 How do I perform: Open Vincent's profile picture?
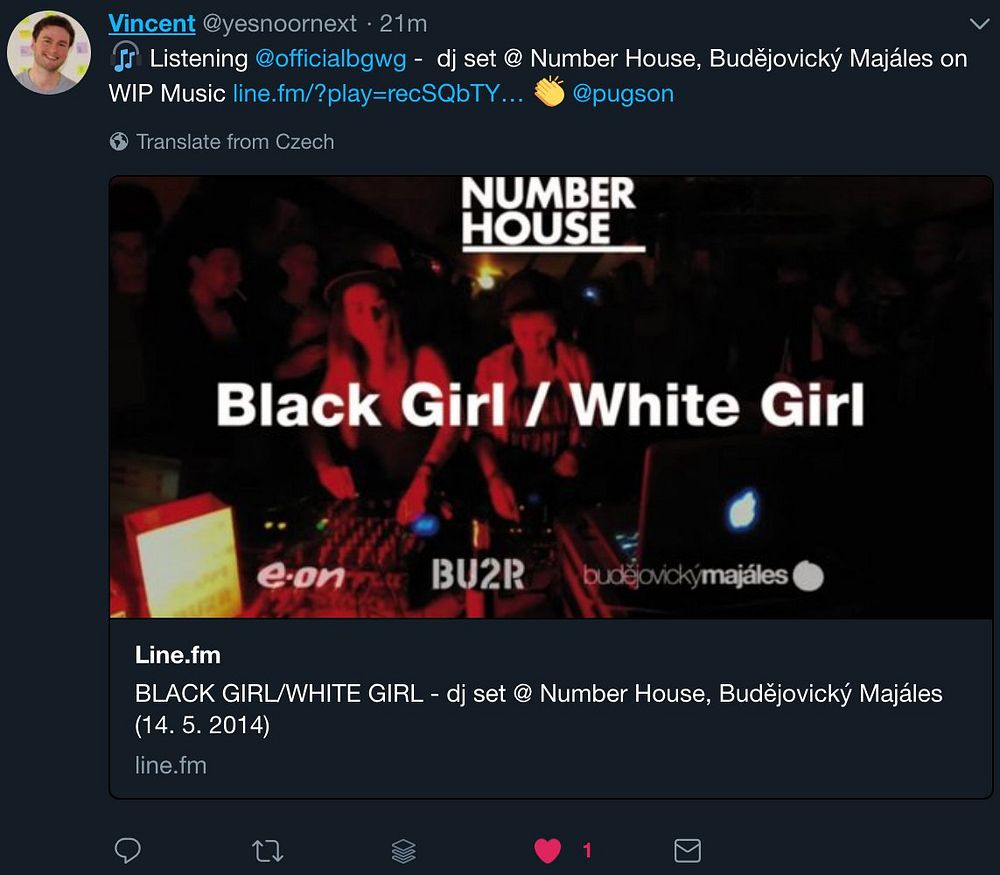coord(49,52)
